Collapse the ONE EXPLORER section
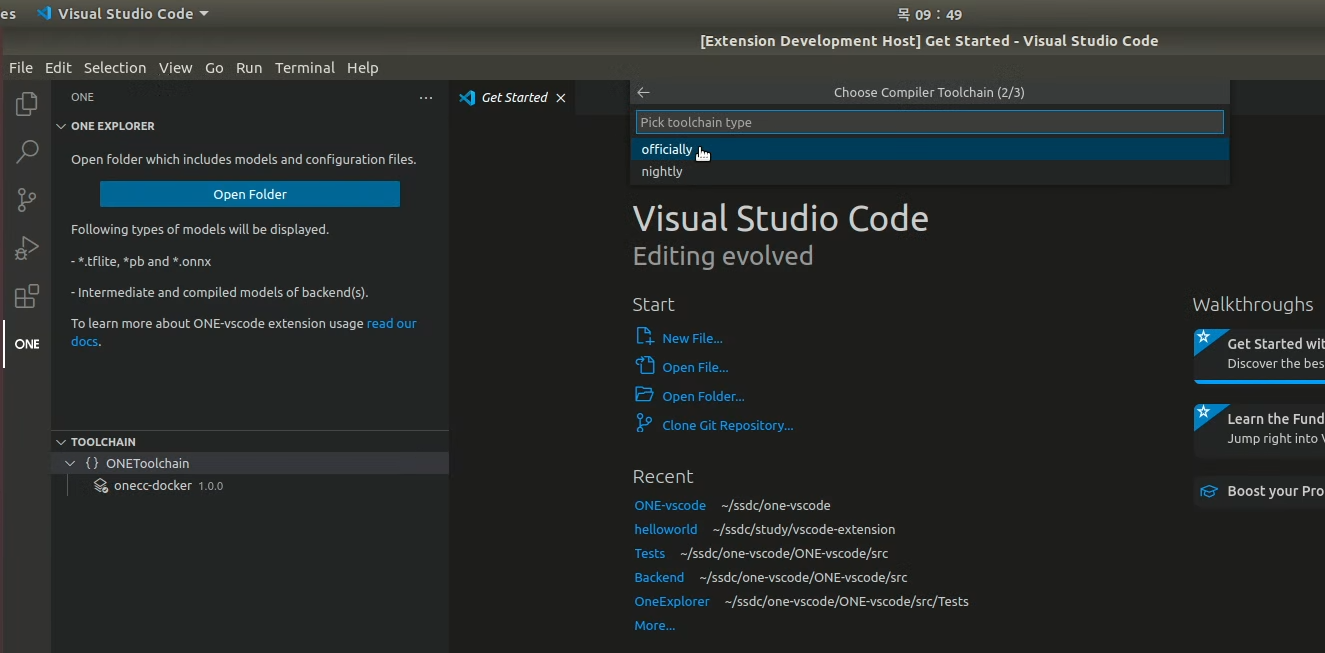Screen dimensions: 1325x653 pyautogui.click(x=62, y=125)
